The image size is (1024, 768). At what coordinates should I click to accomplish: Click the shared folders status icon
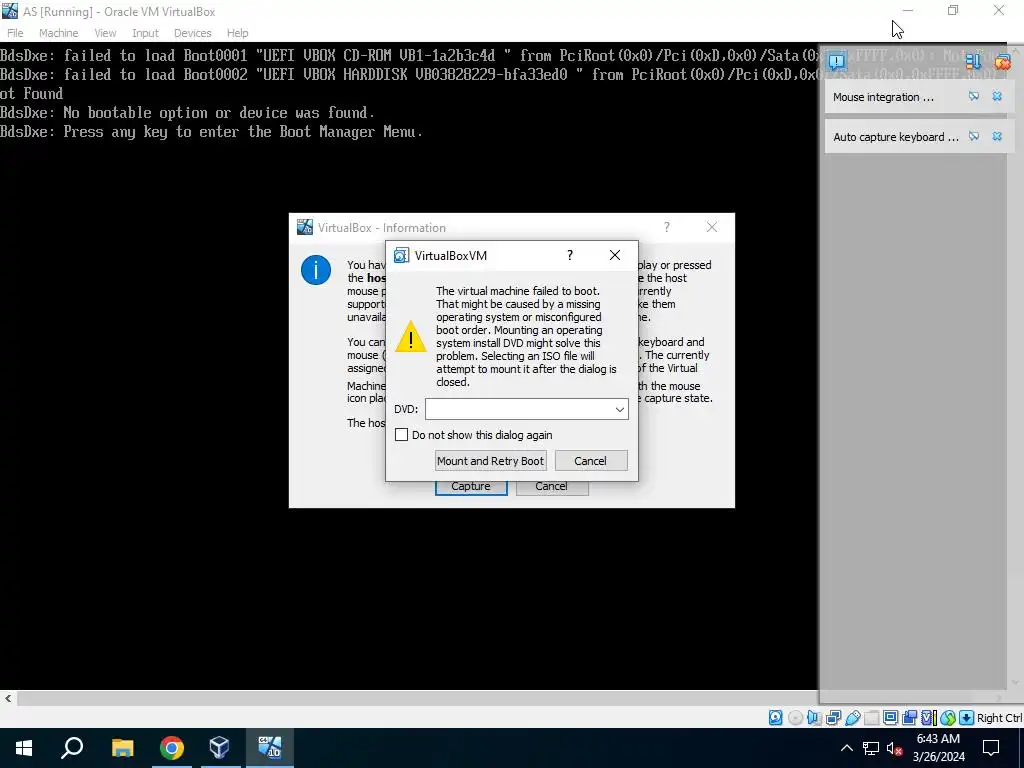click(871, 718)
